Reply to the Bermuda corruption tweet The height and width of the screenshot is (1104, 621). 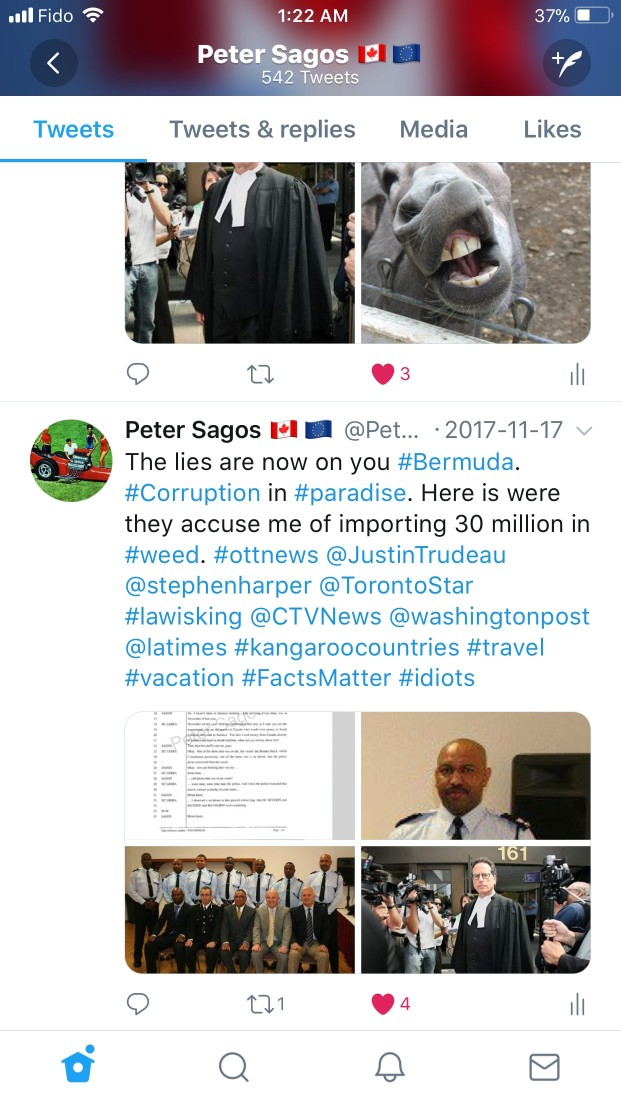click(x=137, y=1003)
